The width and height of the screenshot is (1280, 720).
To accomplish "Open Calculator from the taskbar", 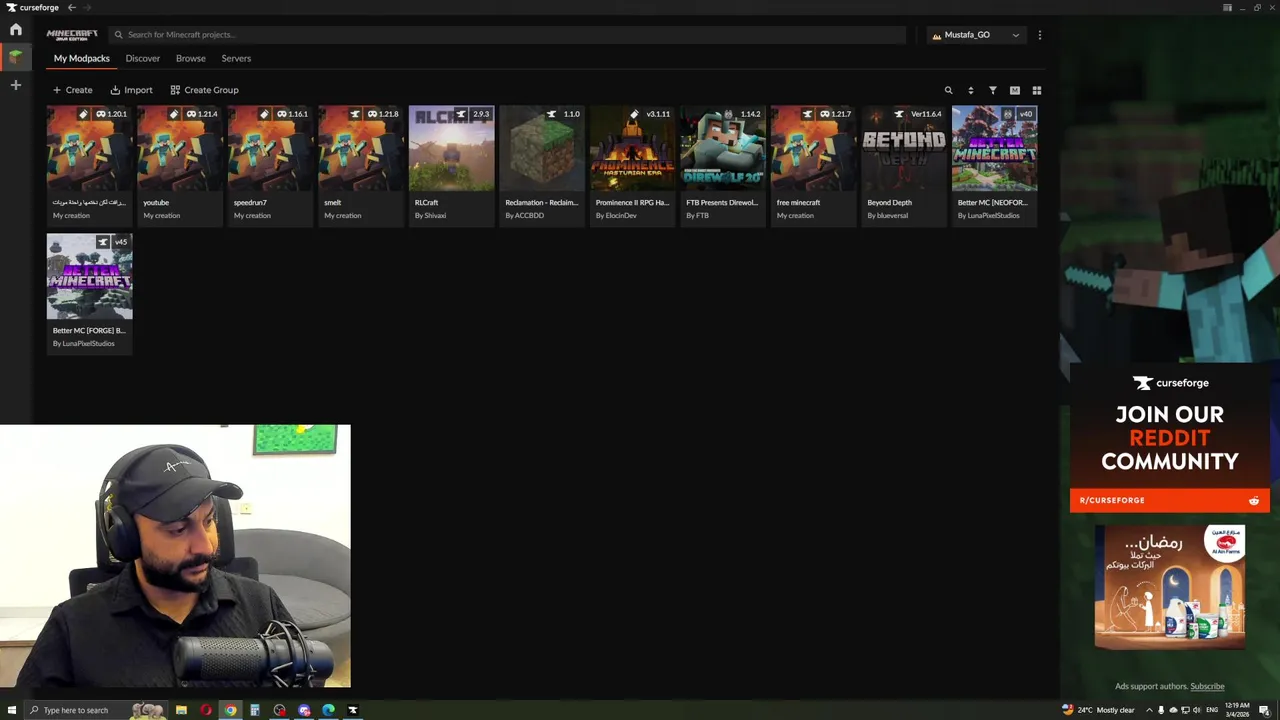I will coord(255,710).
